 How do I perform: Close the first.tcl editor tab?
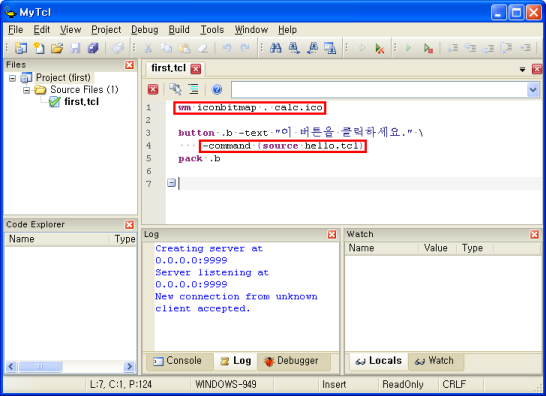point(196,69)
